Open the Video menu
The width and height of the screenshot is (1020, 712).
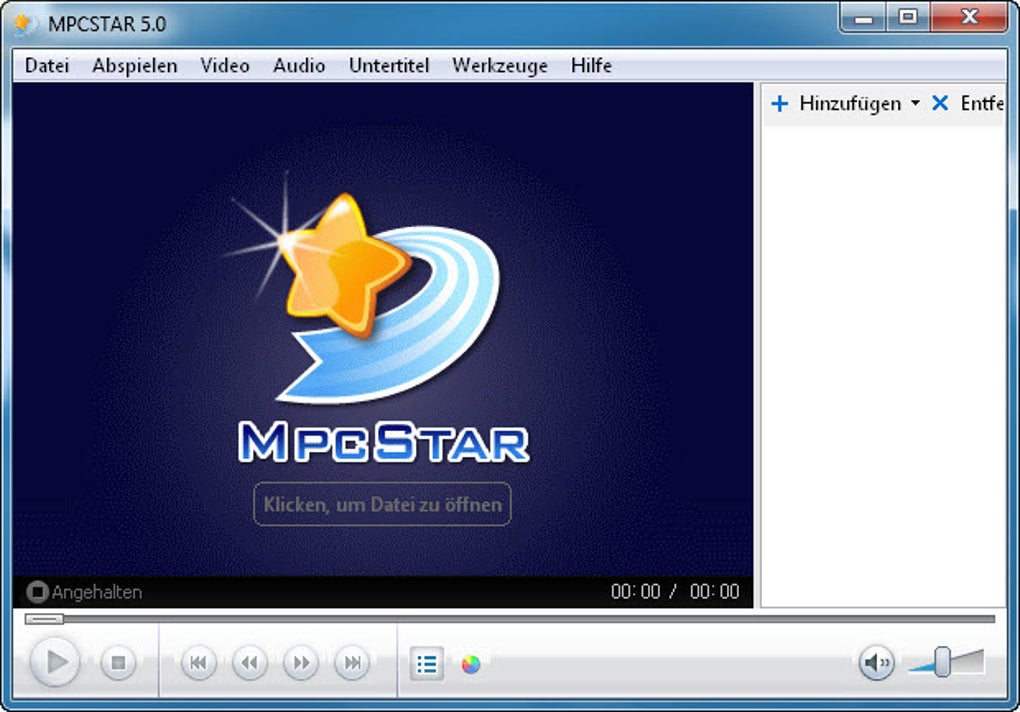pyautogui.click(x=225, y=66)
